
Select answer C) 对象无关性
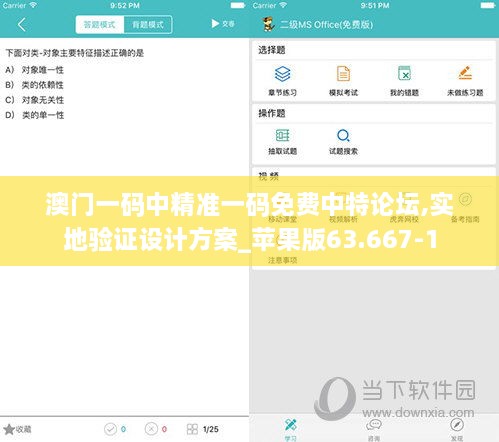34,100
